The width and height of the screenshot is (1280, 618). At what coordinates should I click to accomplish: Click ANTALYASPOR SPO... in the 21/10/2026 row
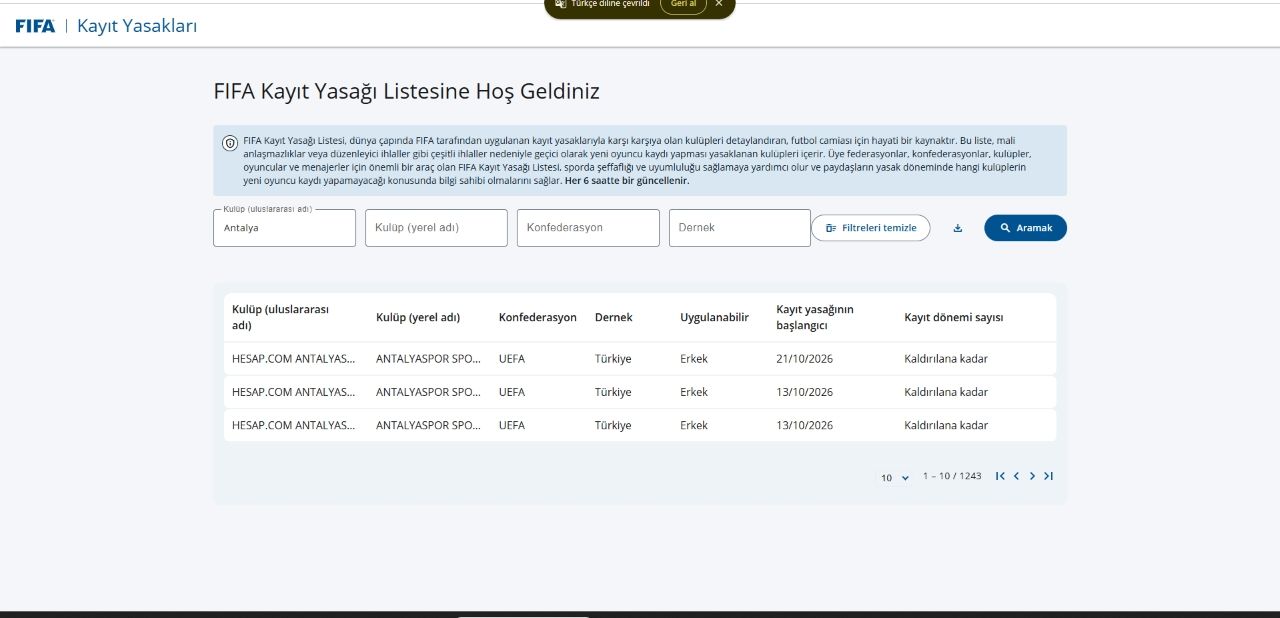click(428, 359)
